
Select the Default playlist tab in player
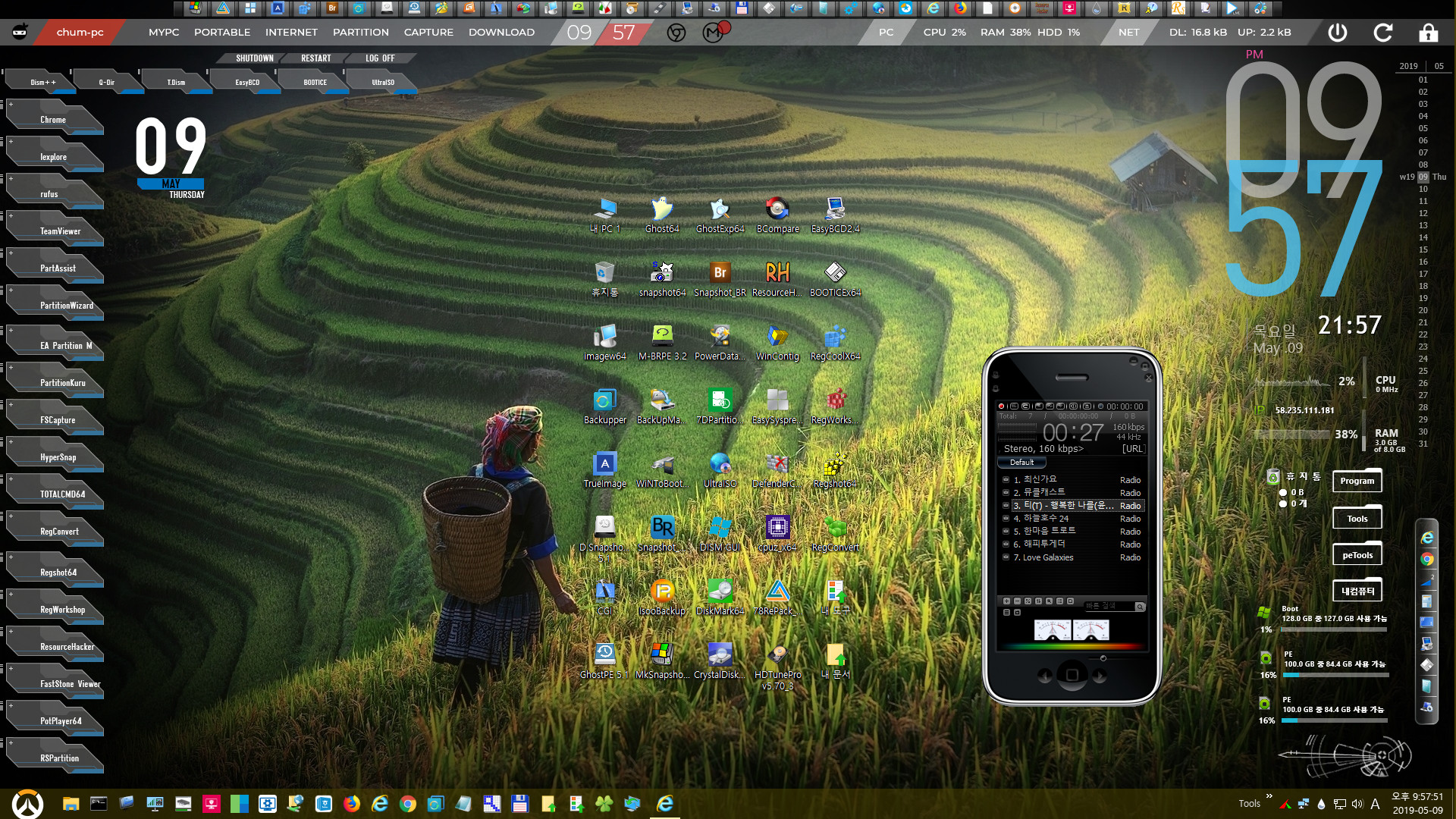(1021, 463)
